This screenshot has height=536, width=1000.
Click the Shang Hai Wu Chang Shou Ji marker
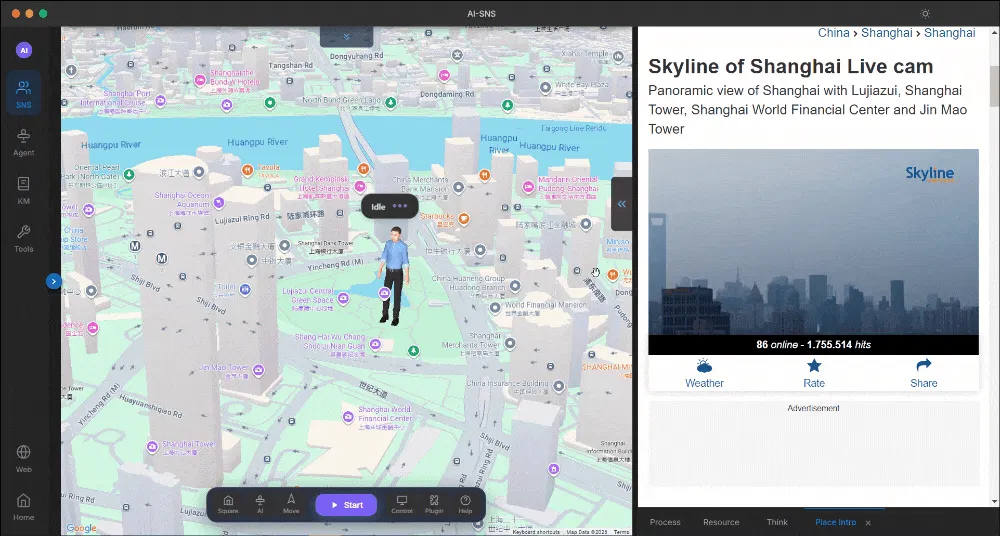(375, 345)
